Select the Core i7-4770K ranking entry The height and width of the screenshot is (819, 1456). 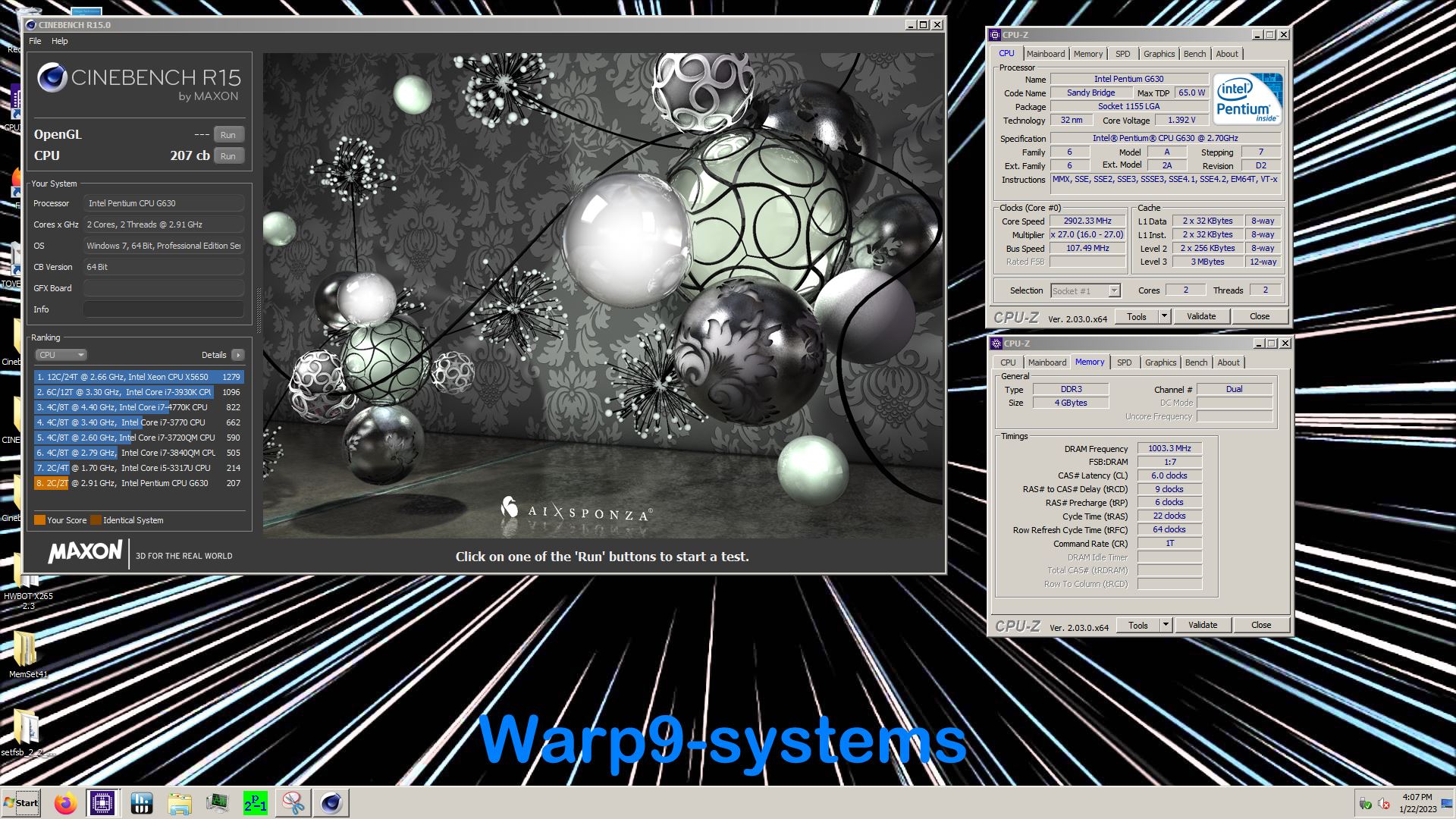coord(139,407)
